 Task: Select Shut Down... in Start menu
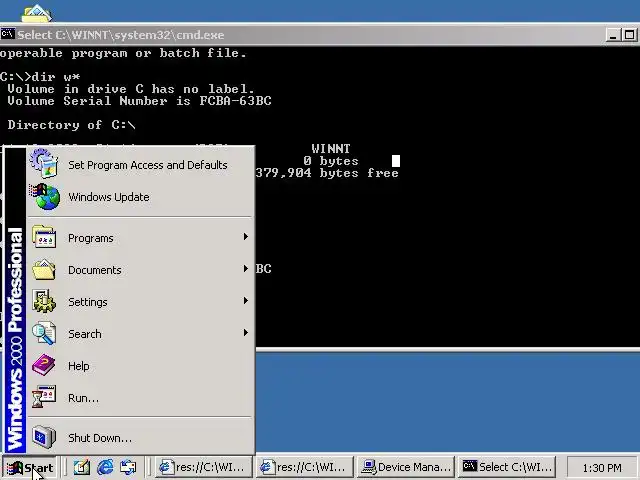click(141, 438)
